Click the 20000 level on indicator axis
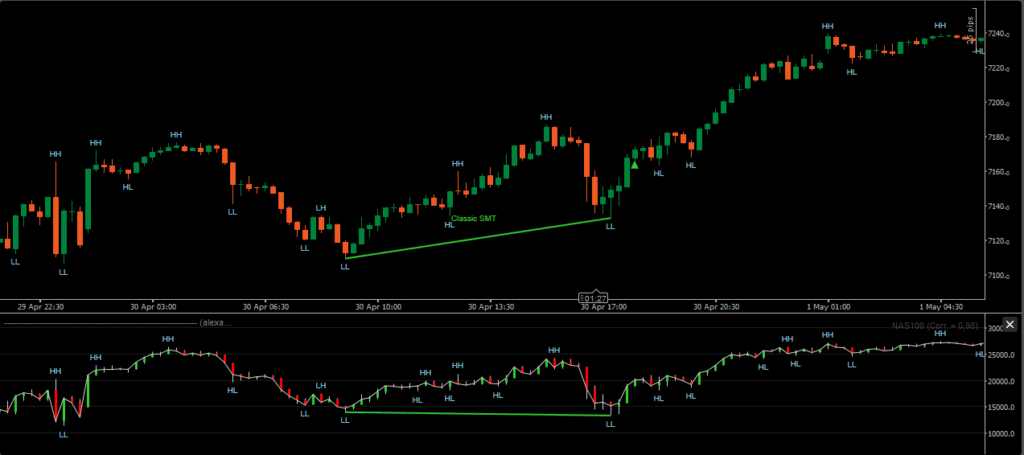The image size is (1024, 455). 1002,381
